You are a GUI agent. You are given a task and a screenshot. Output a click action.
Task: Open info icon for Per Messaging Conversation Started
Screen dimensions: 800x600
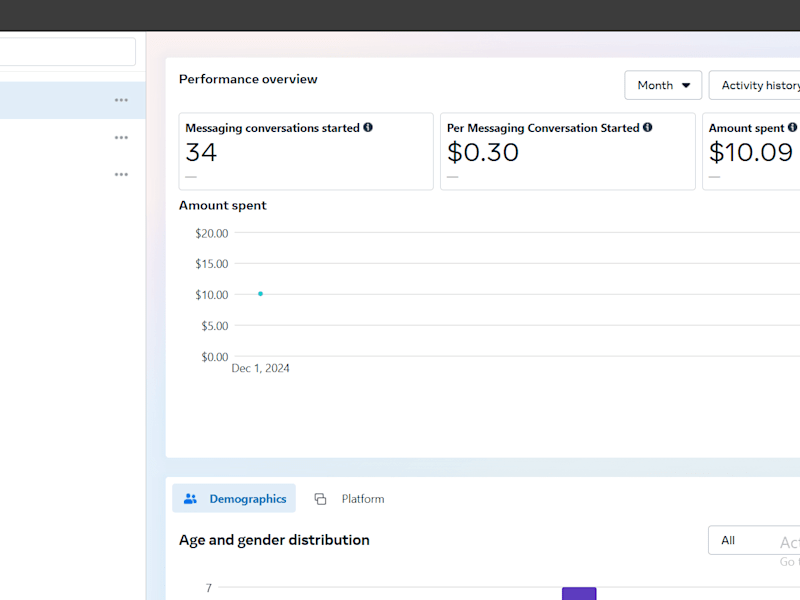click(x=647, y=128)
